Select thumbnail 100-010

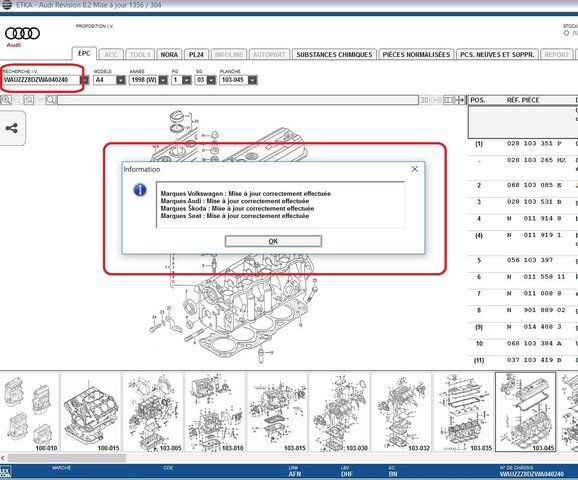[30, 412]
